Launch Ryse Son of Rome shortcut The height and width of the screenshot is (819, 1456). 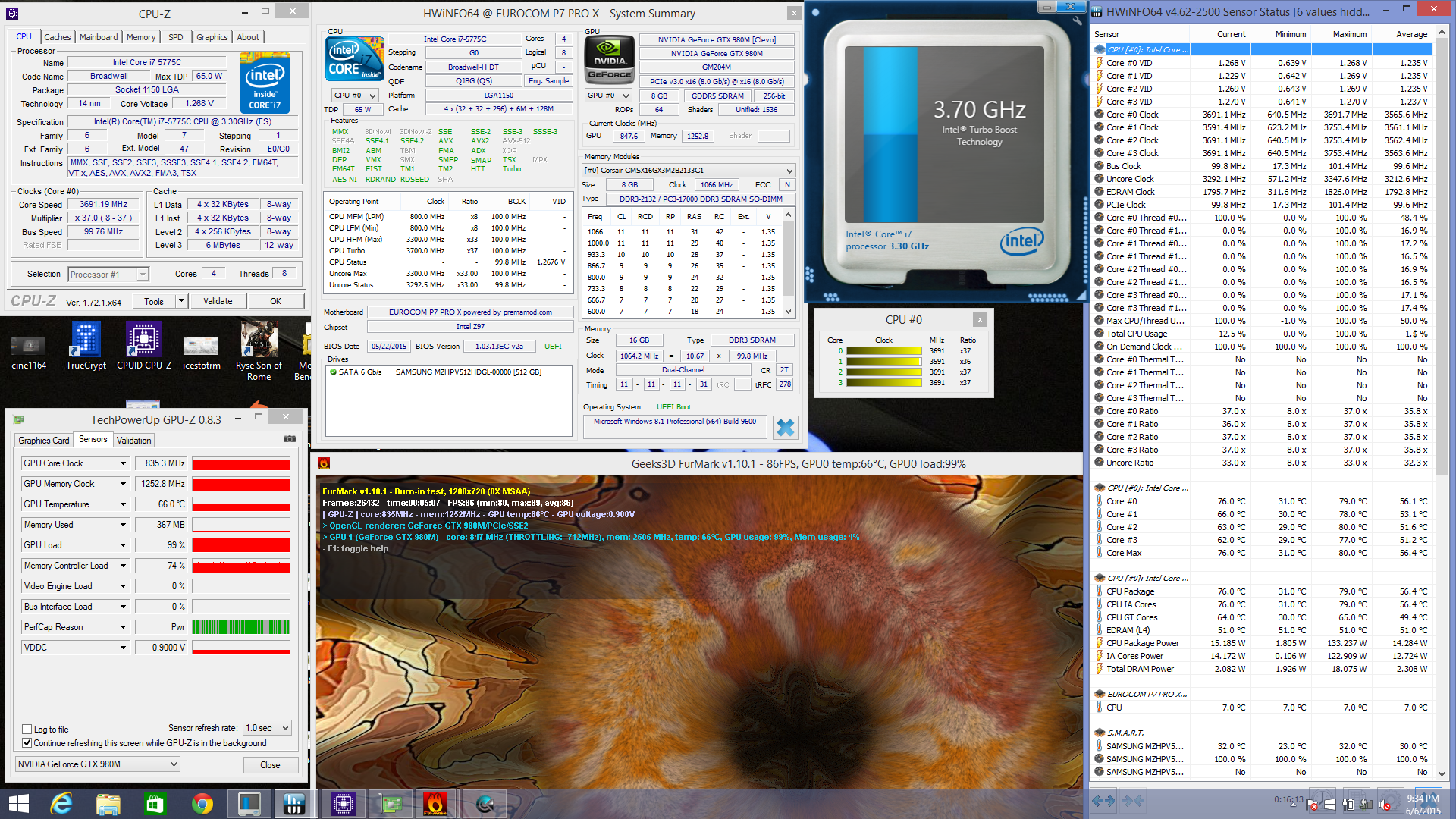pyautogui.click(x=259, y=352)
